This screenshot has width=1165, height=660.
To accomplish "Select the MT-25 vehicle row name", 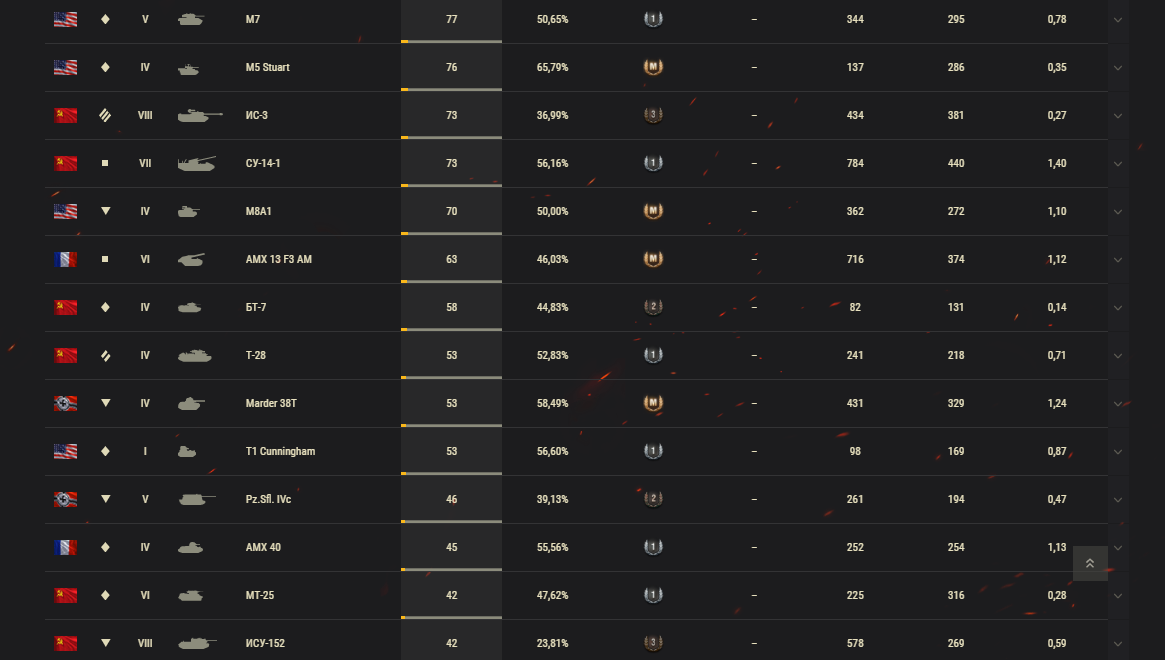I will (260, 595).
